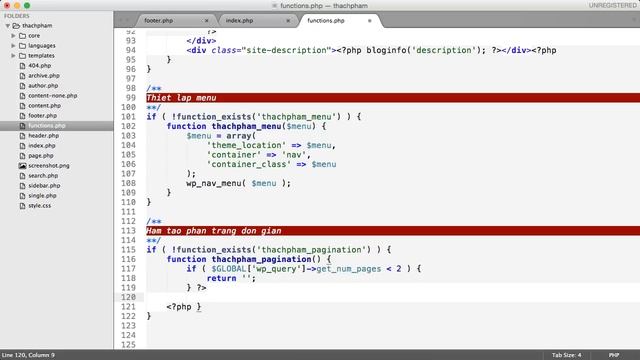Open search.php from the sidebar
The height and width of the screenshot is (360, 640).
[x=43, y=176]
